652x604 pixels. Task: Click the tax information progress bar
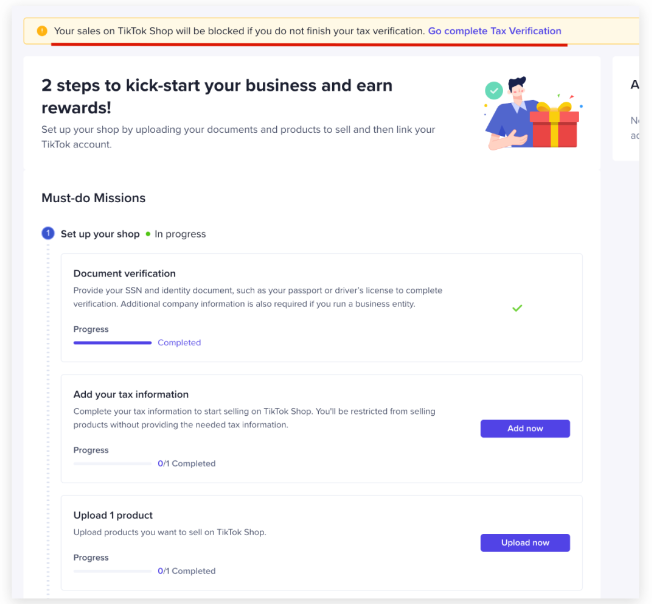pos(112,464)
